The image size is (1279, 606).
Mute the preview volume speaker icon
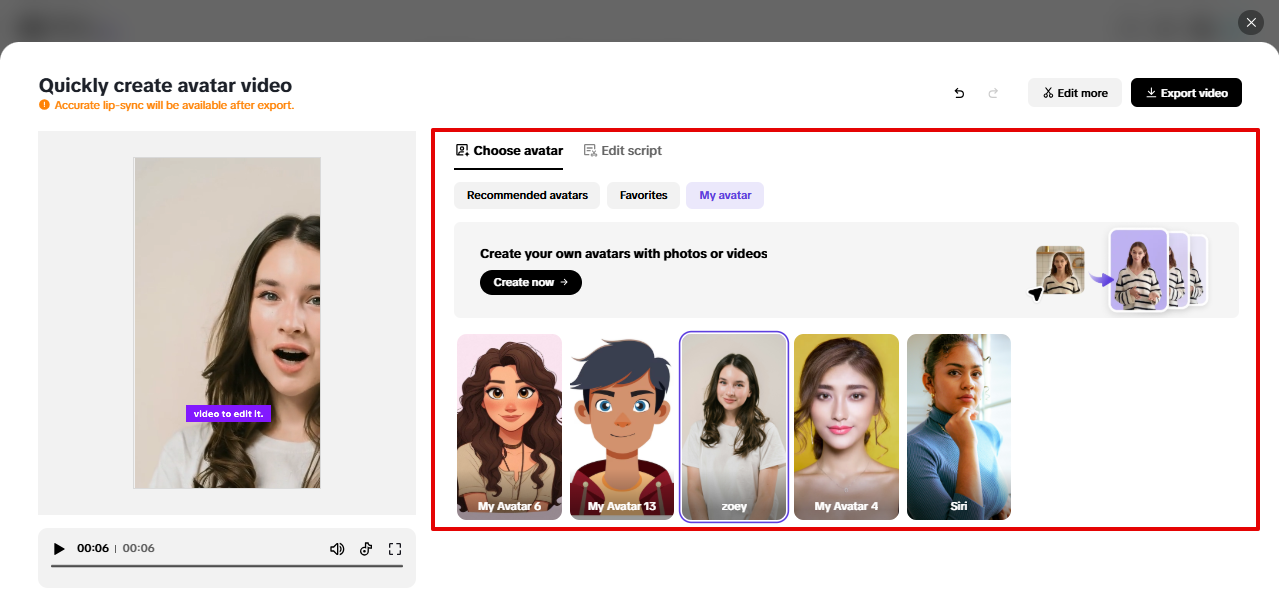pyautogui.click(x=337, y=548)
